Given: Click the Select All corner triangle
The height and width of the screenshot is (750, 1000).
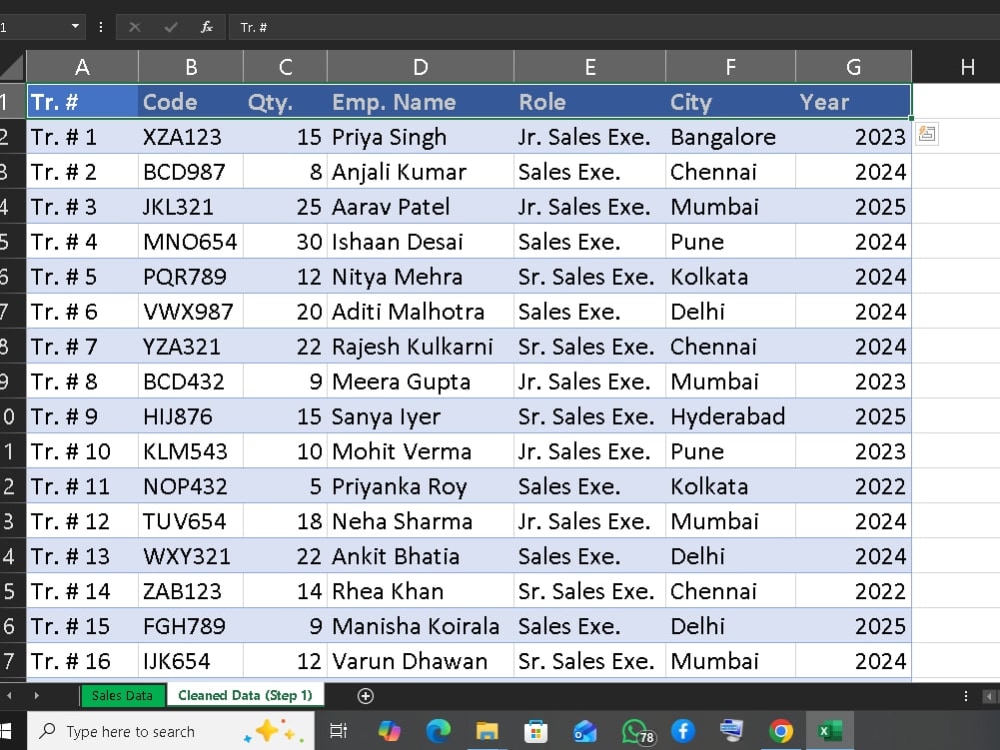Looking at the screenshot, I should pyautogui.click(x=13, y=66).
